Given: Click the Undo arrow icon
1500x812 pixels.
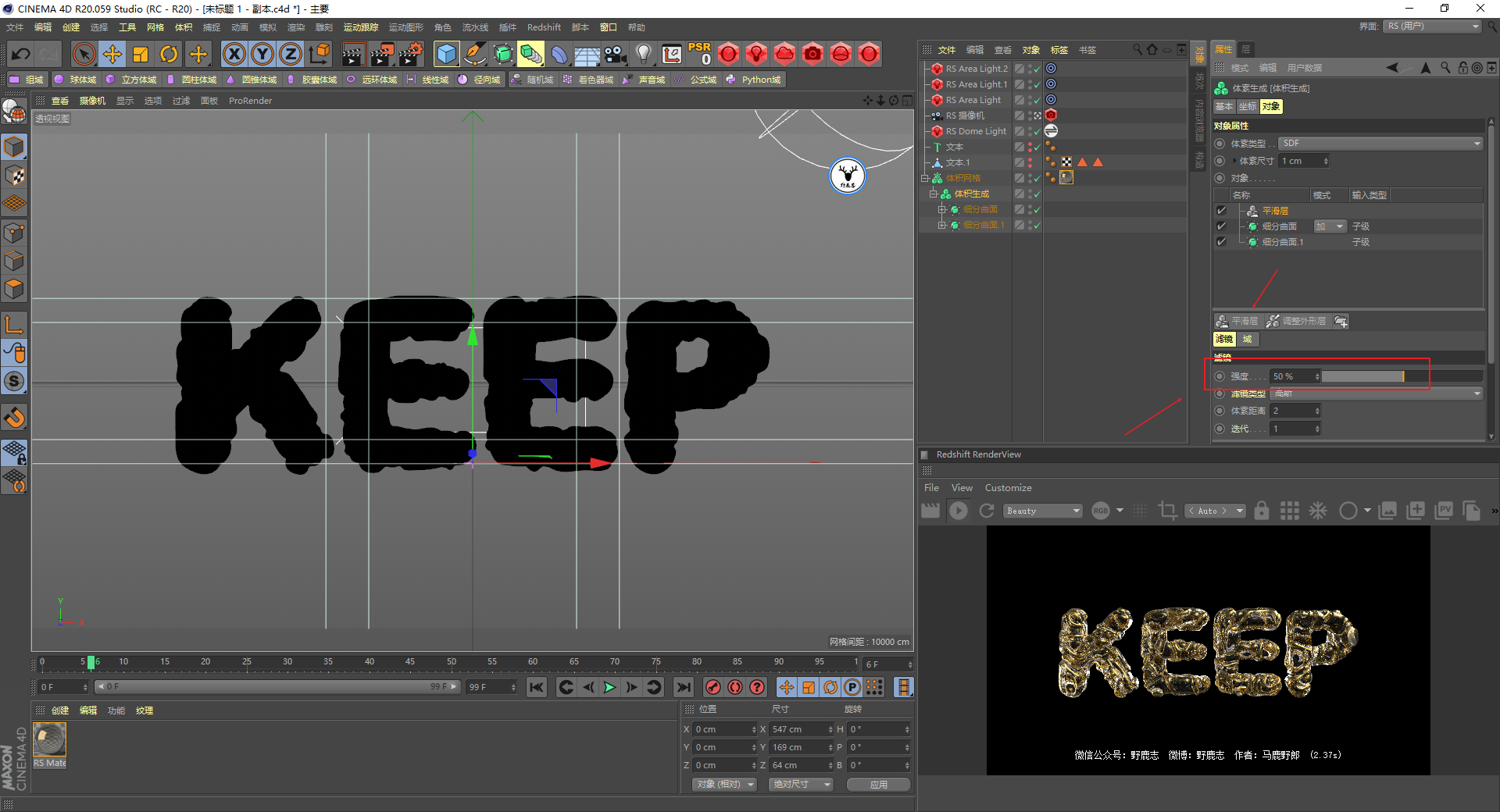Looking at the screenshot, I should (21, 54).
